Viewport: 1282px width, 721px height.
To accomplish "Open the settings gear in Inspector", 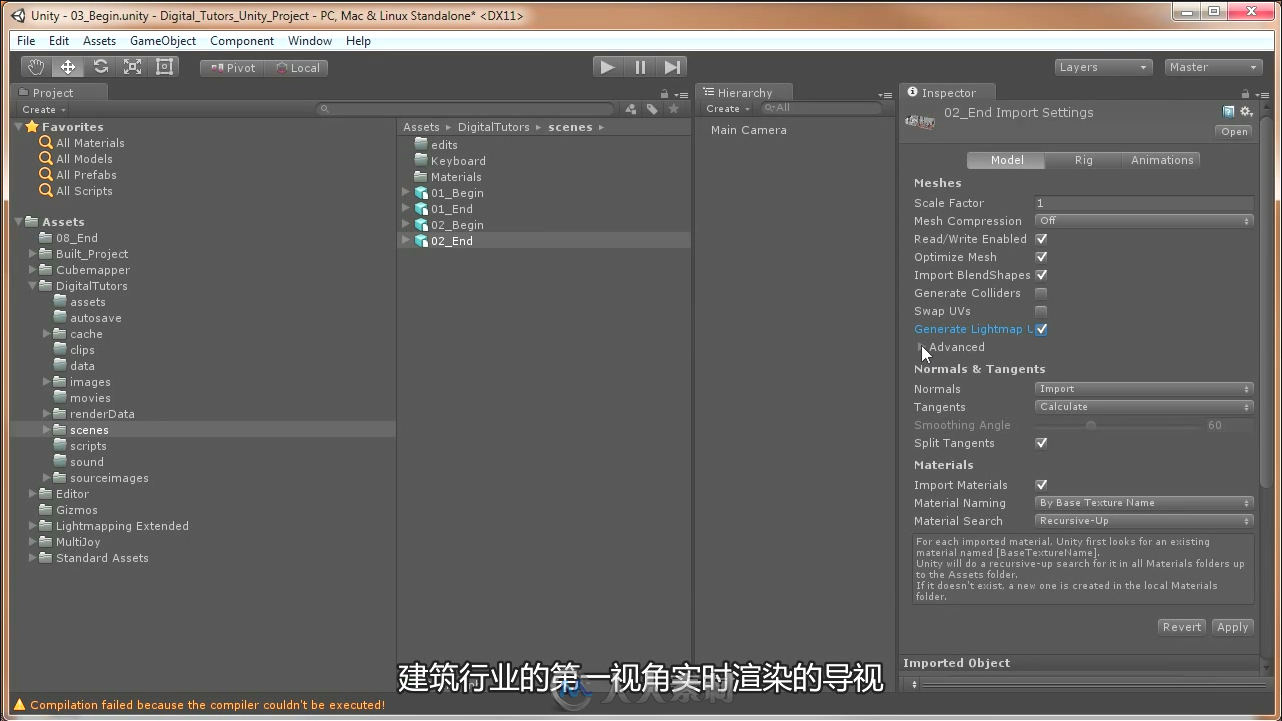I will pyautogui.click(x=1246, y=112).
